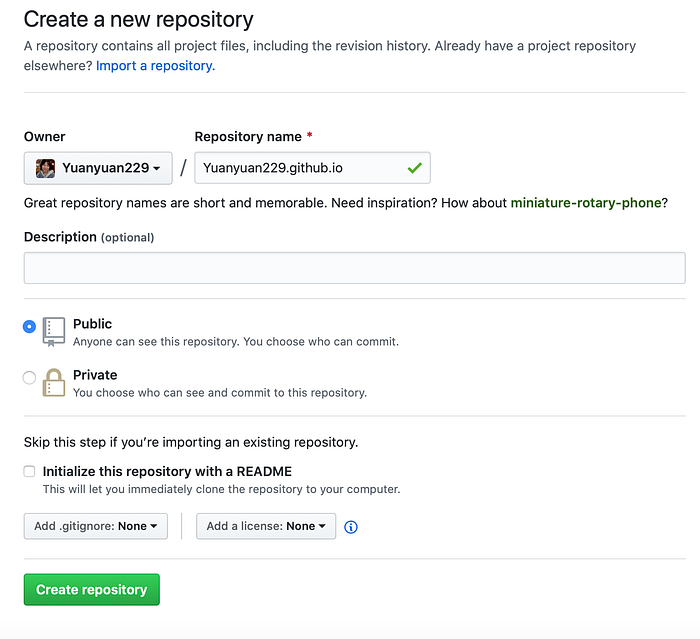
Task: Open the license info circle icon
Action: [x=351, y=527]
